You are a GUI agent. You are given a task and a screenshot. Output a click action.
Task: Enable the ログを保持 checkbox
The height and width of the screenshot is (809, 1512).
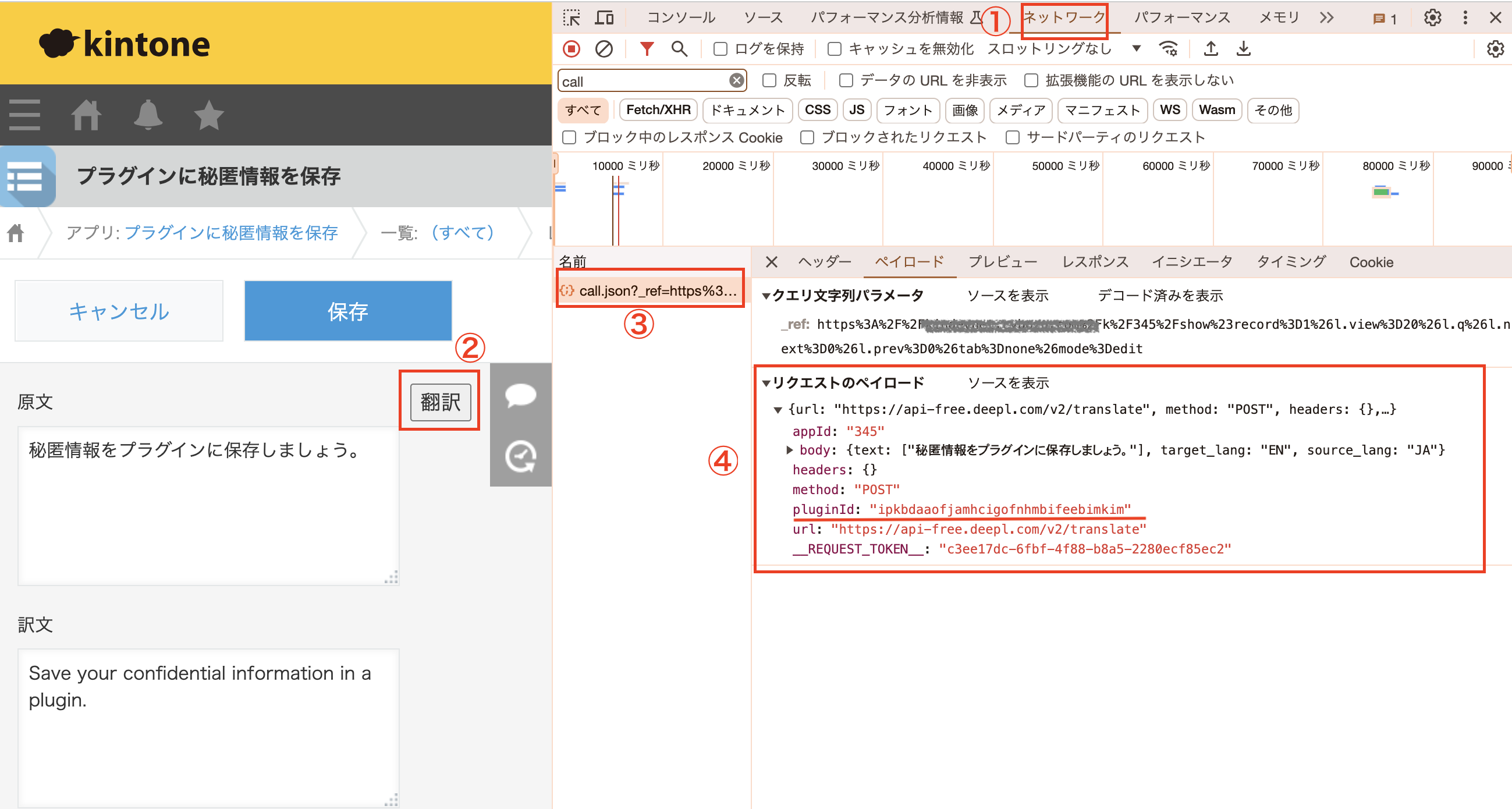(720, 49)
